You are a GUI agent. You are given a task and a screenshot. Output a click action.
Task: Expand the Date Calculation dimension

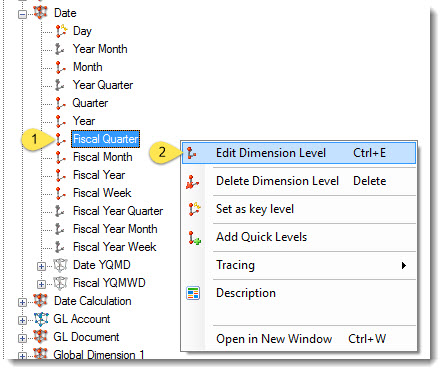(x=22, y=302)
